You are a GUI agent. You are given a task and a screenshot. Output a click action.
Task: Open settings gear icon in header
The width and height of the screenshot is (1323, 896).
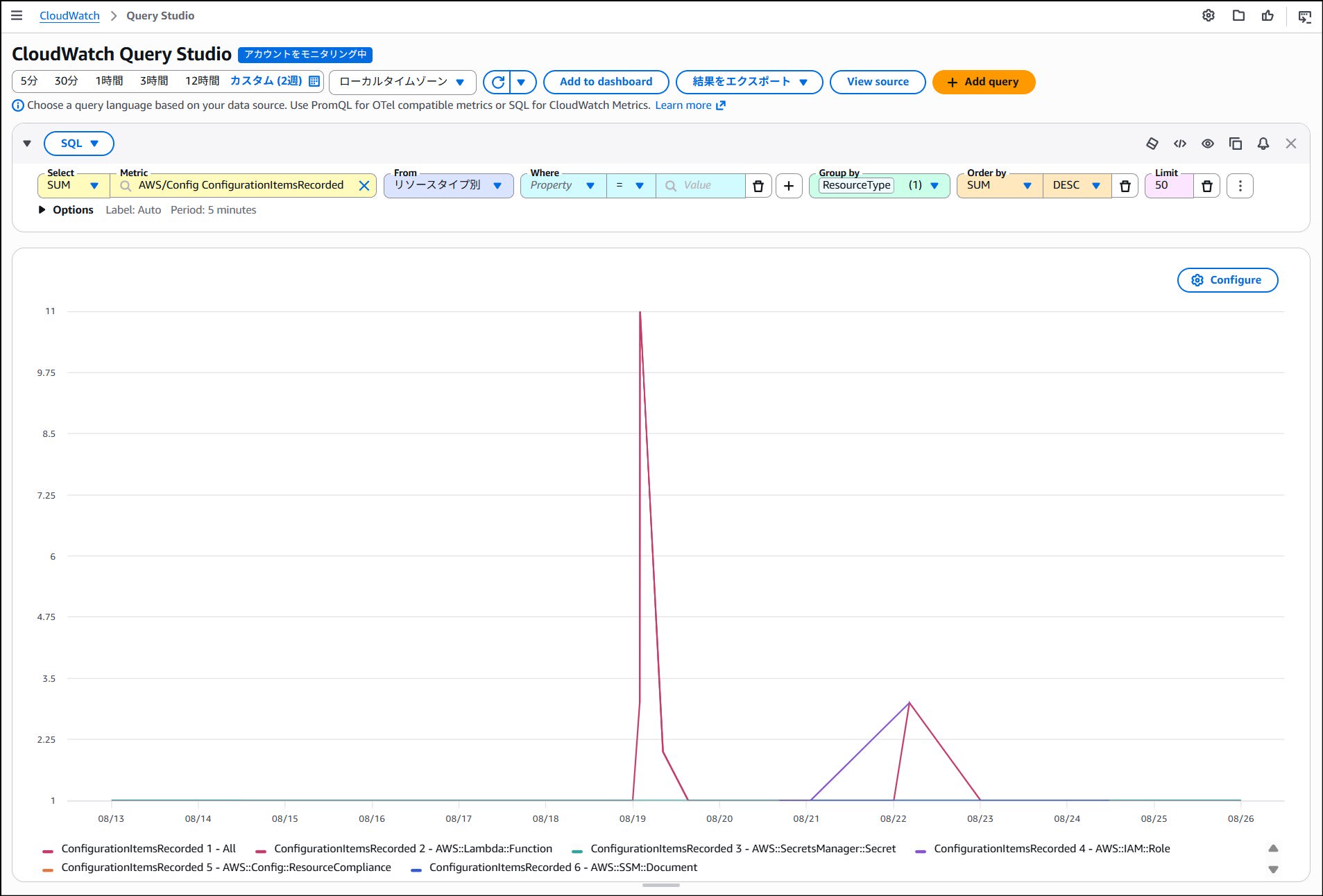coord(1209,15)
